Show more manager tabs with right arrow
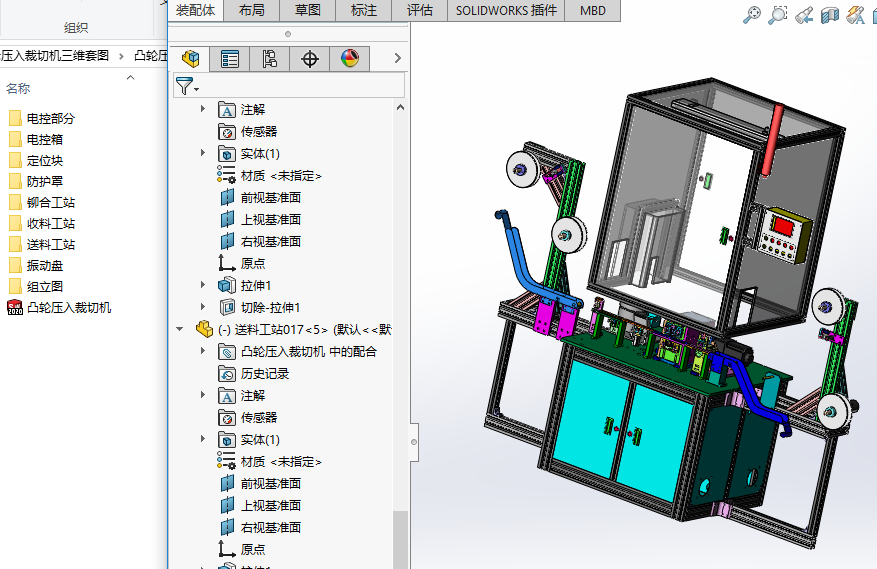877x569 pixels. click(397, 59)
